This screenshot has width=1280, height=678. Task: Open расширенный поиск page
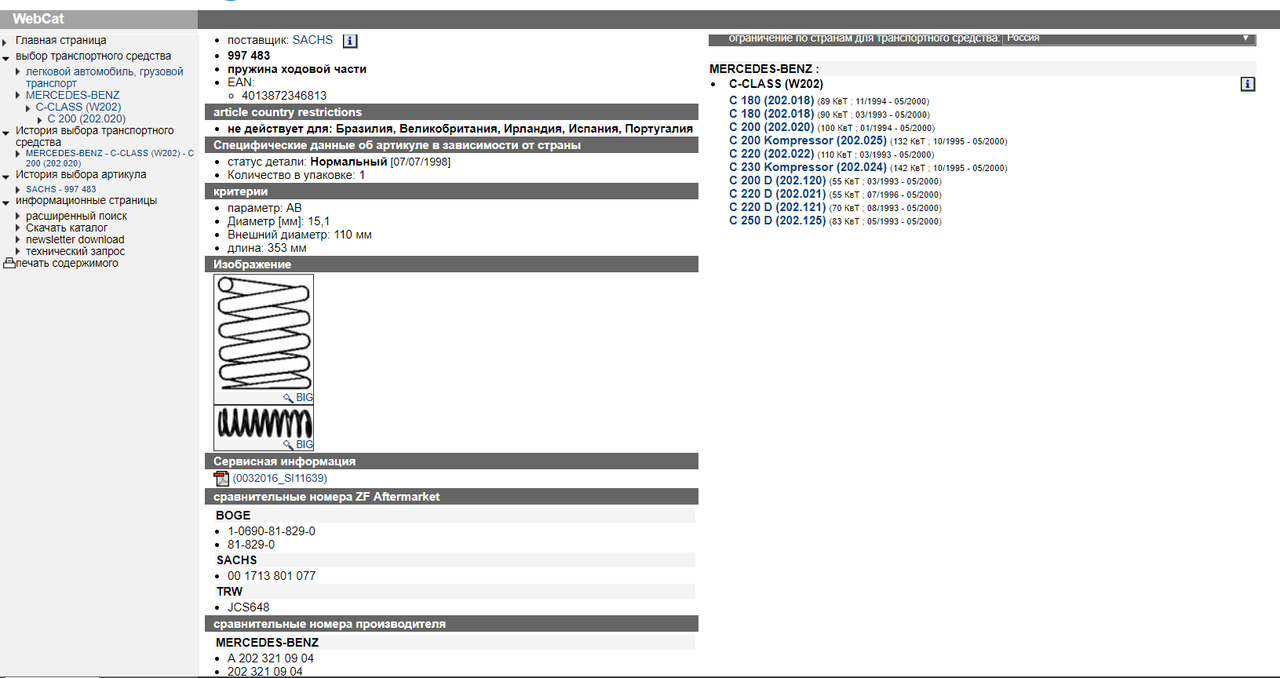point(77,215)
